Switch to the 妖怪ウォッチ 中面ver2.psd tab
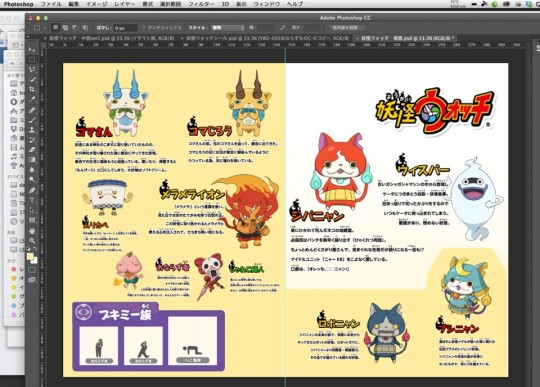 pyautogui.click(x=112, y=38)
